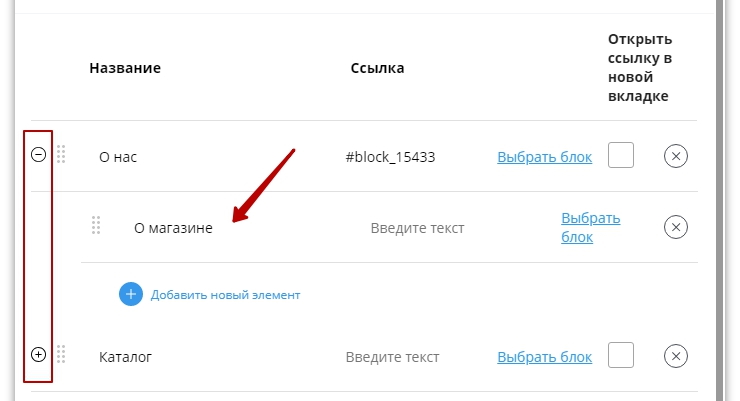Delete the О магазине sub-item with its X icon

pyautogui.click(x=676, y=227)
